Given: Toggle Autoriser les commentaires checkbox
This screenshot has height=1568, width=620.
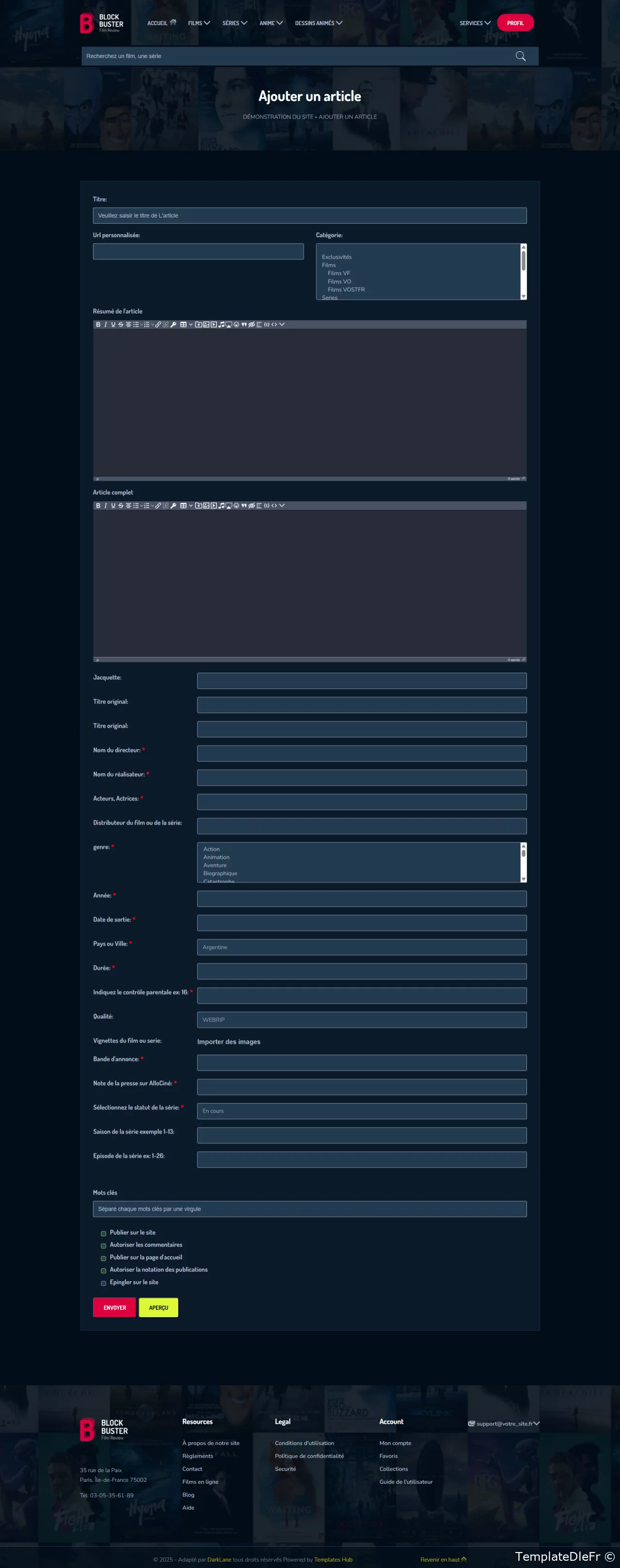Looking at the screenshot, I should (104, 1246).
